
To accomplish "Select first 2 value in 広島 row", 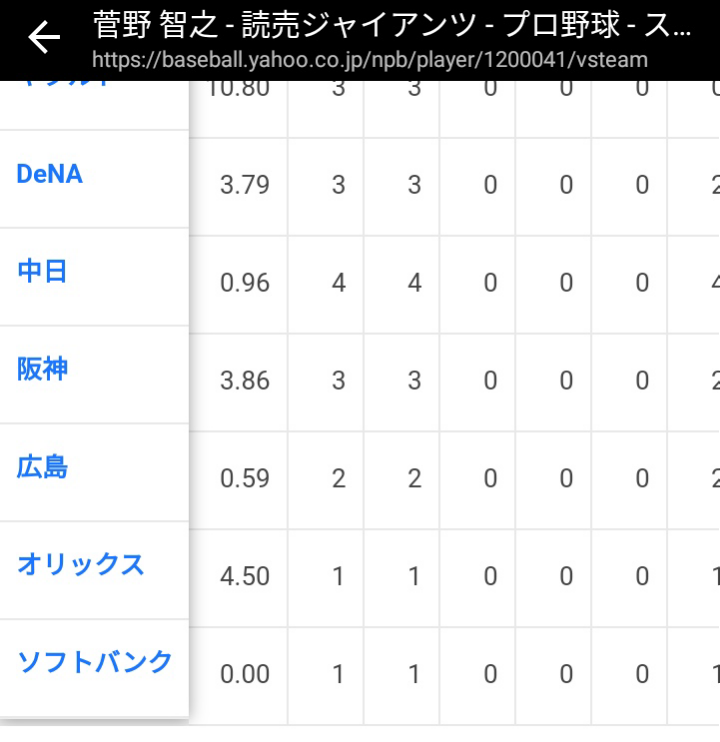I will 338,478.
